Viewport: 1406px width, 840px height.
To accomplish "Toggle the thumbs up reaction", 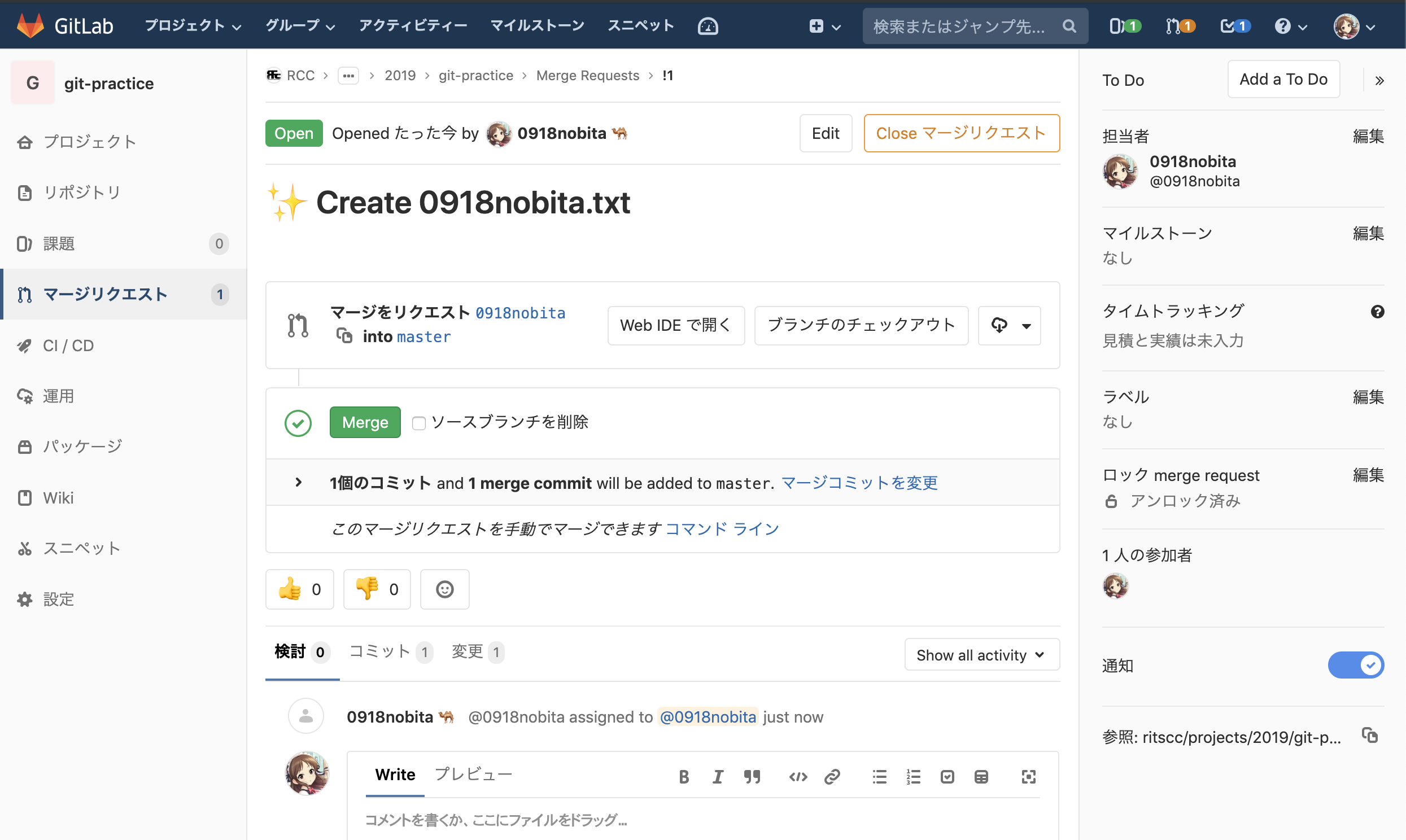I will click(x=299, y=588).
